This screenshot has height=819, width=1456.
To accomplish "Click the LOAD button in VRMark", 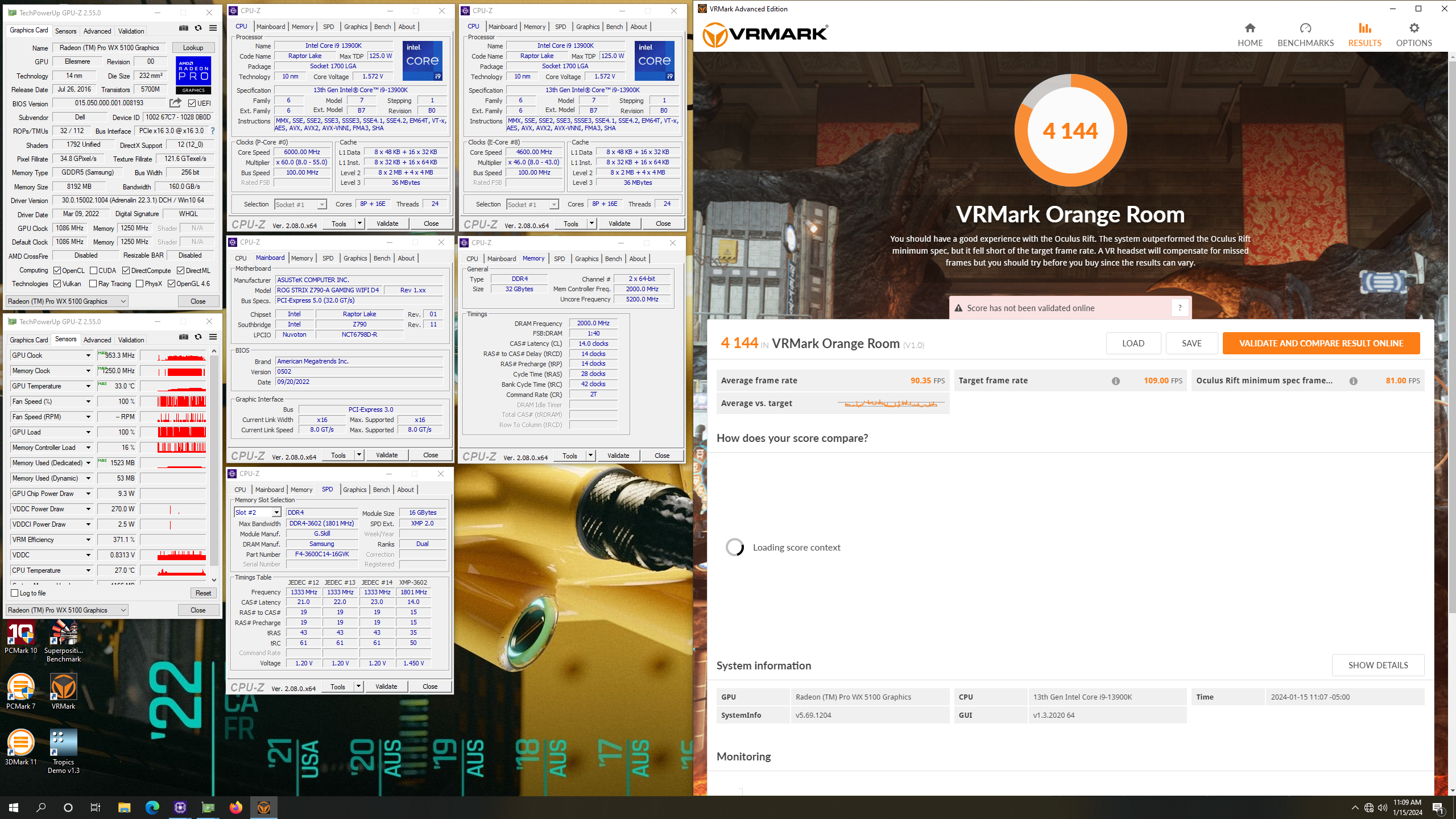I will 1133,344.
